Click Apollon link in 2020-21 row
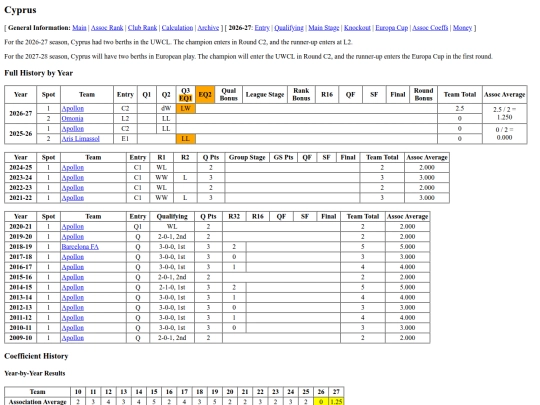 click(73, 227)
